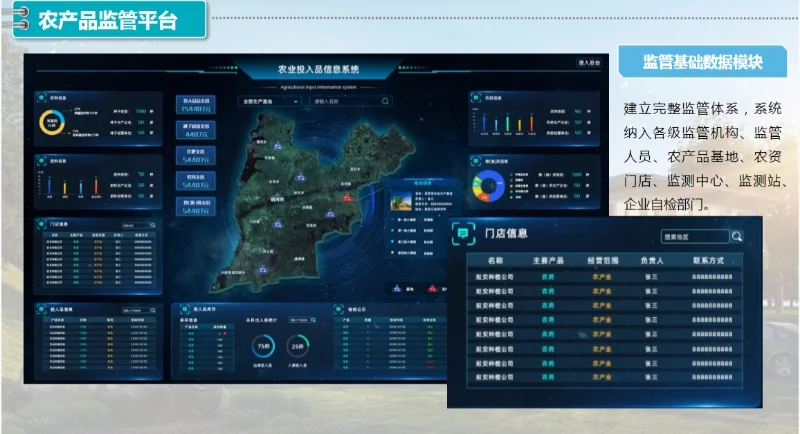The width and height of the screenshot is (800, 434).
Task: Select the 154487元 total amount card
Action: 196,105
